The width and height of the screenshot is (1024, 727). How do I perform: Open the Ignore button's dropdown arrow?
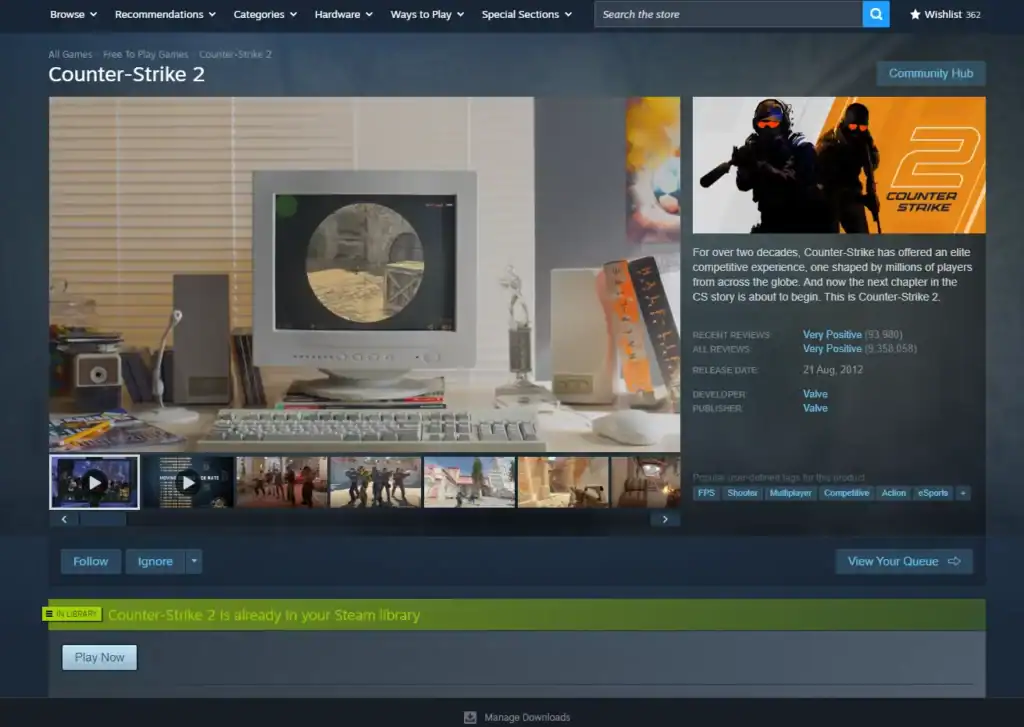[193, 561]
